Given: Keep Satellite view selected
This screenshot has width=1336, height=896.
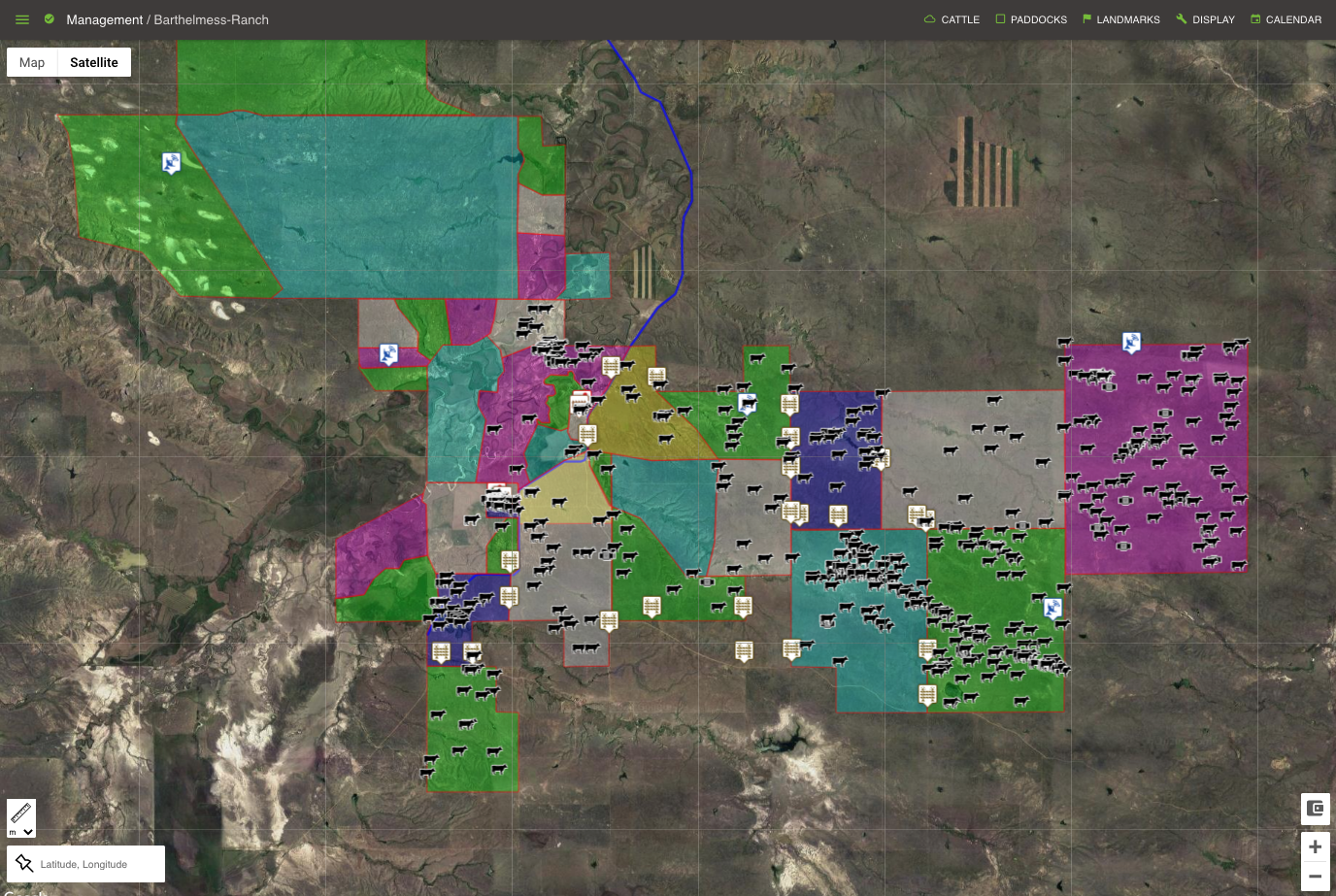Looking at the screenshot, I should coord(93,62).
